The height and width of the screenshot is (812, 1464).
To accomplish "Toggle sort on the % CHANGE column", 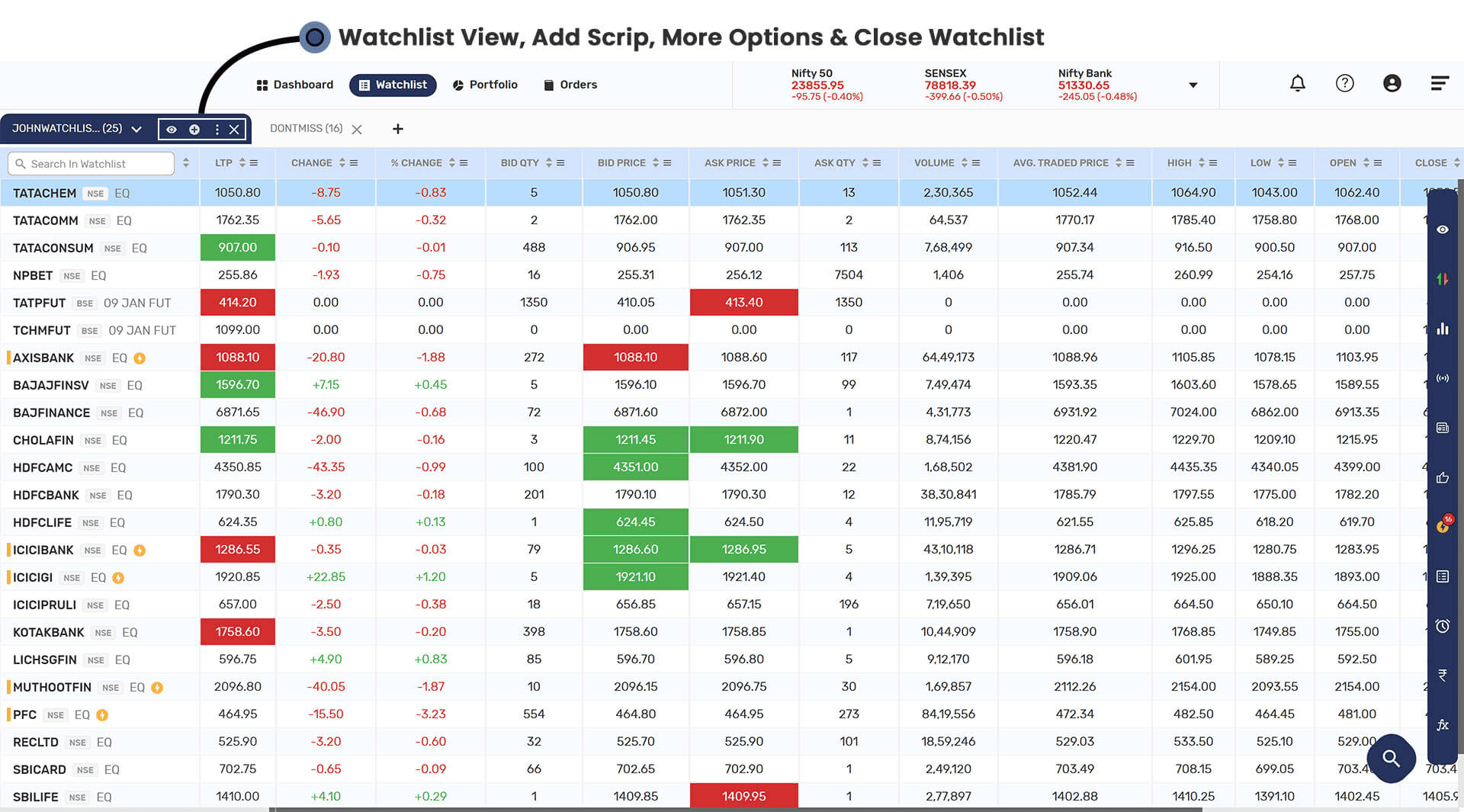I will [452, 163].
